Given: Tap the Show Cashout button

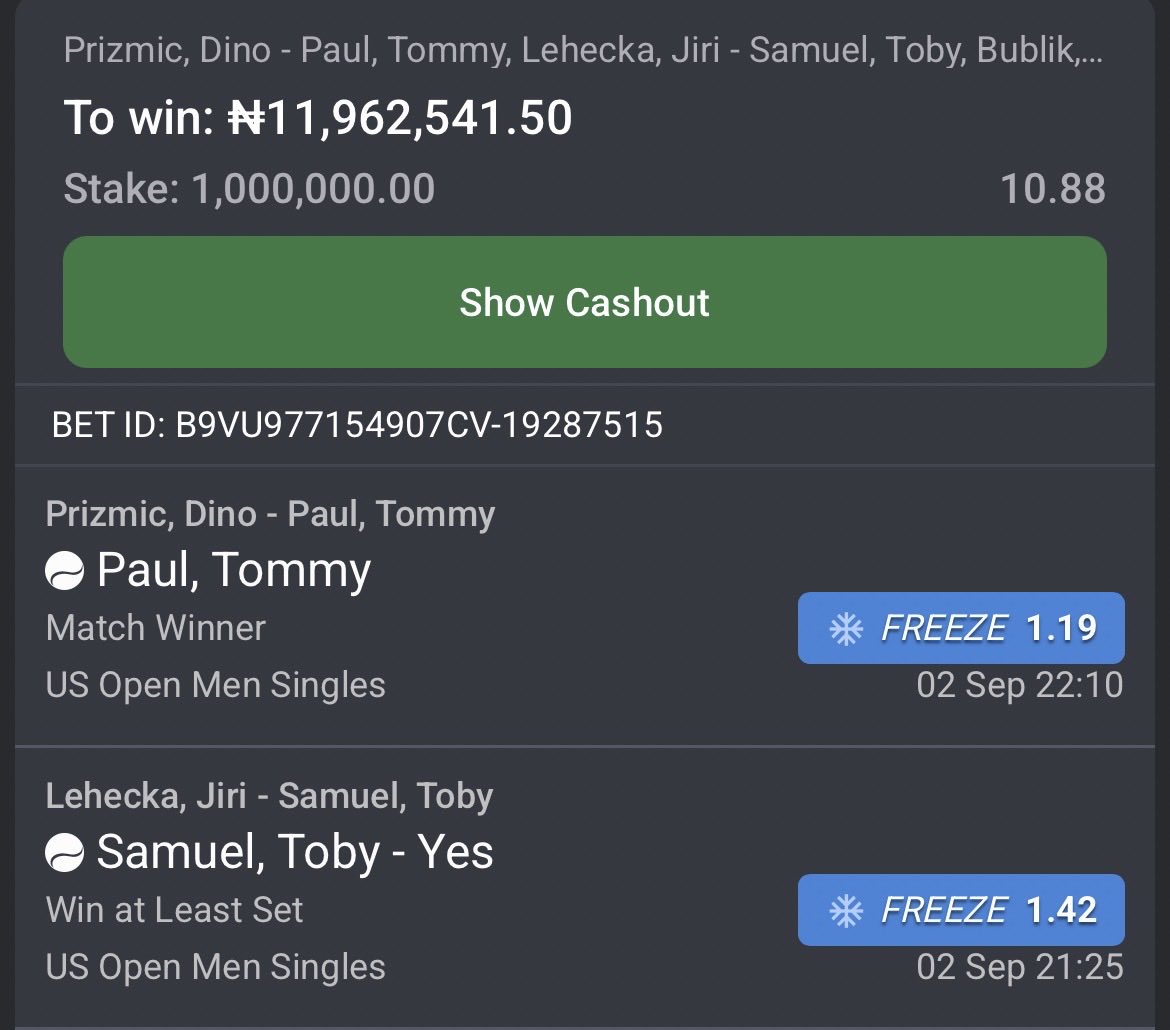Looking at the screenshot, I should click(x=584, y=302).
